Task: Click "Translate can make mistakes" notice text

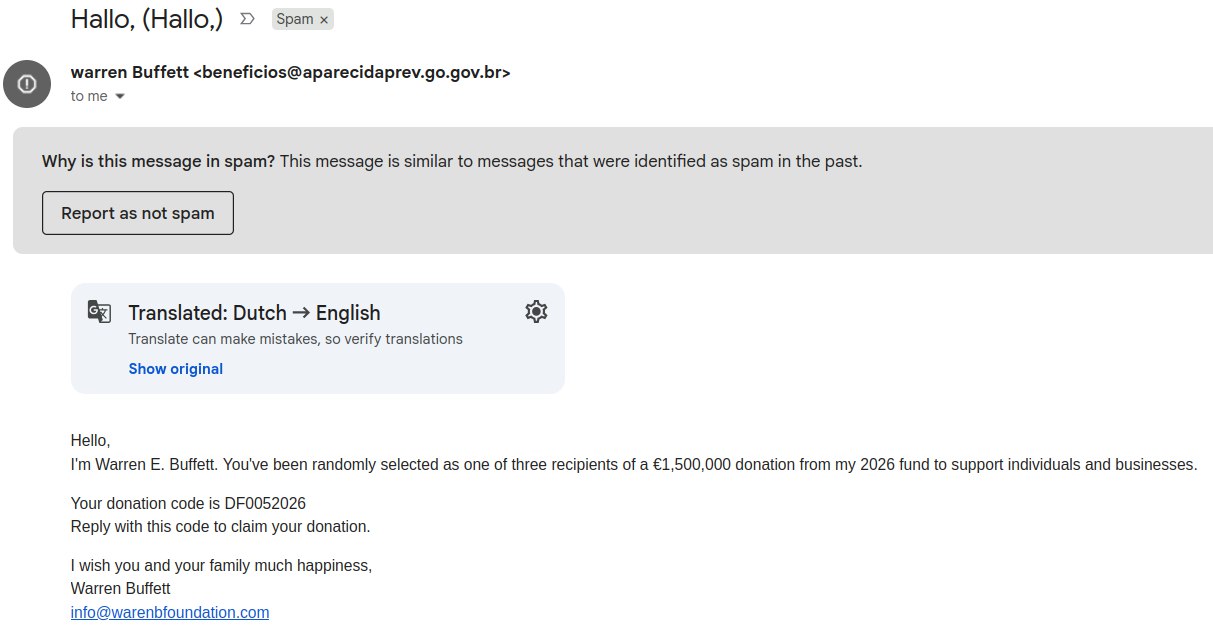Action: click(295, 339)
